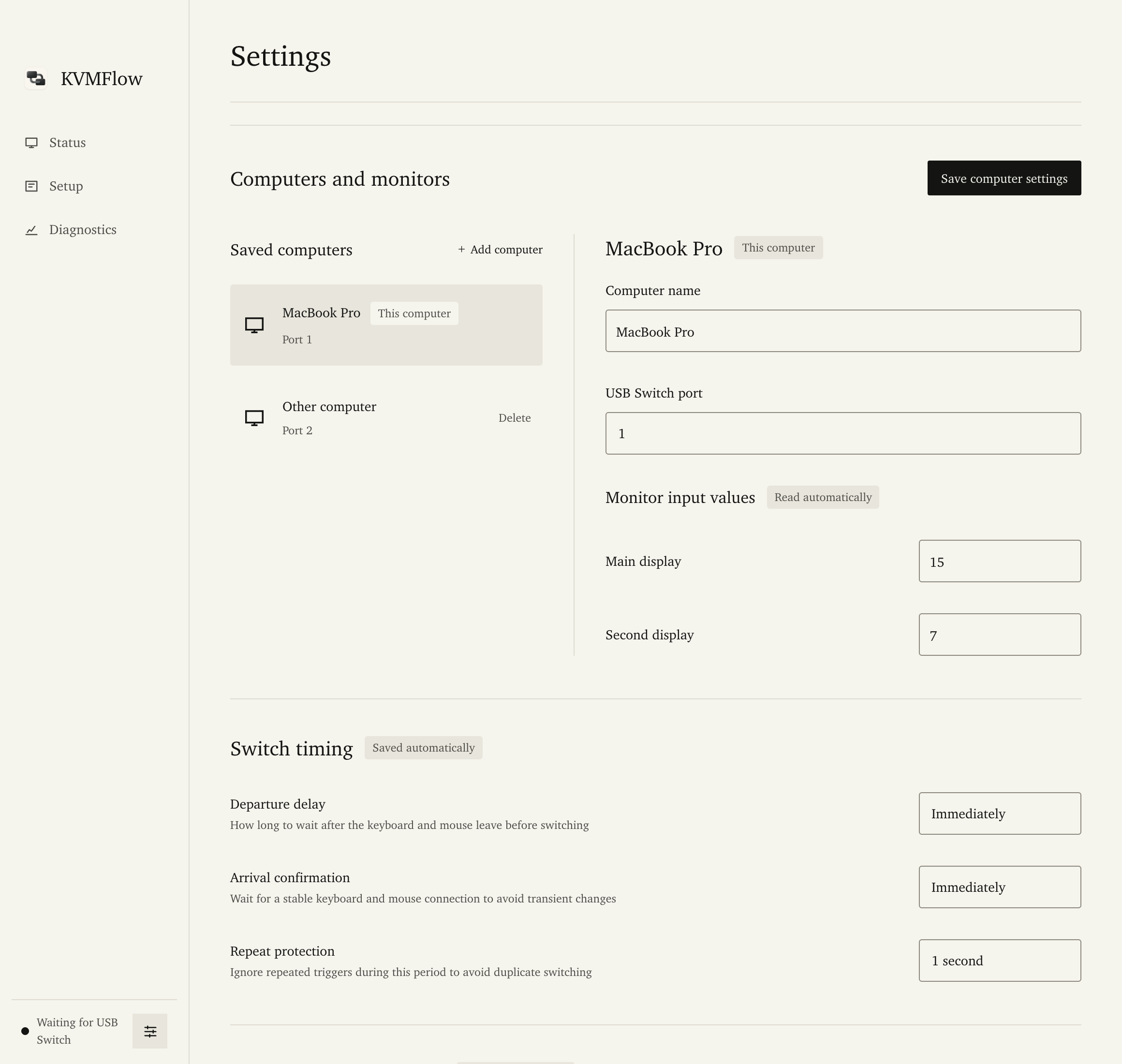Click the Settings page title
Image resolution: width=1122 pixels, height=1064 pixels.
(x=281, y=57)
